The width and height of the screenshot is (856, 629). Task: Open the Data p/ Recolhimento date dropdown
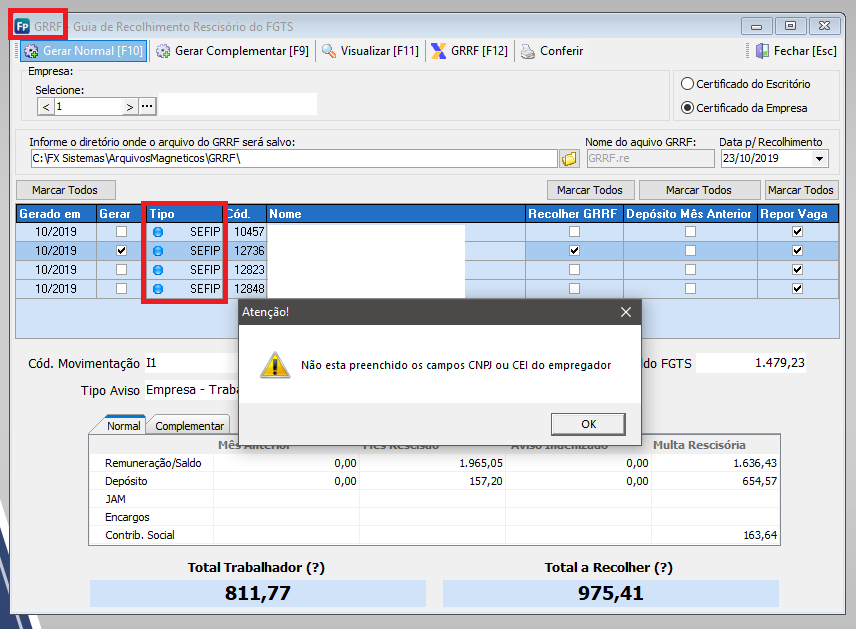click(x=820, y=159)
